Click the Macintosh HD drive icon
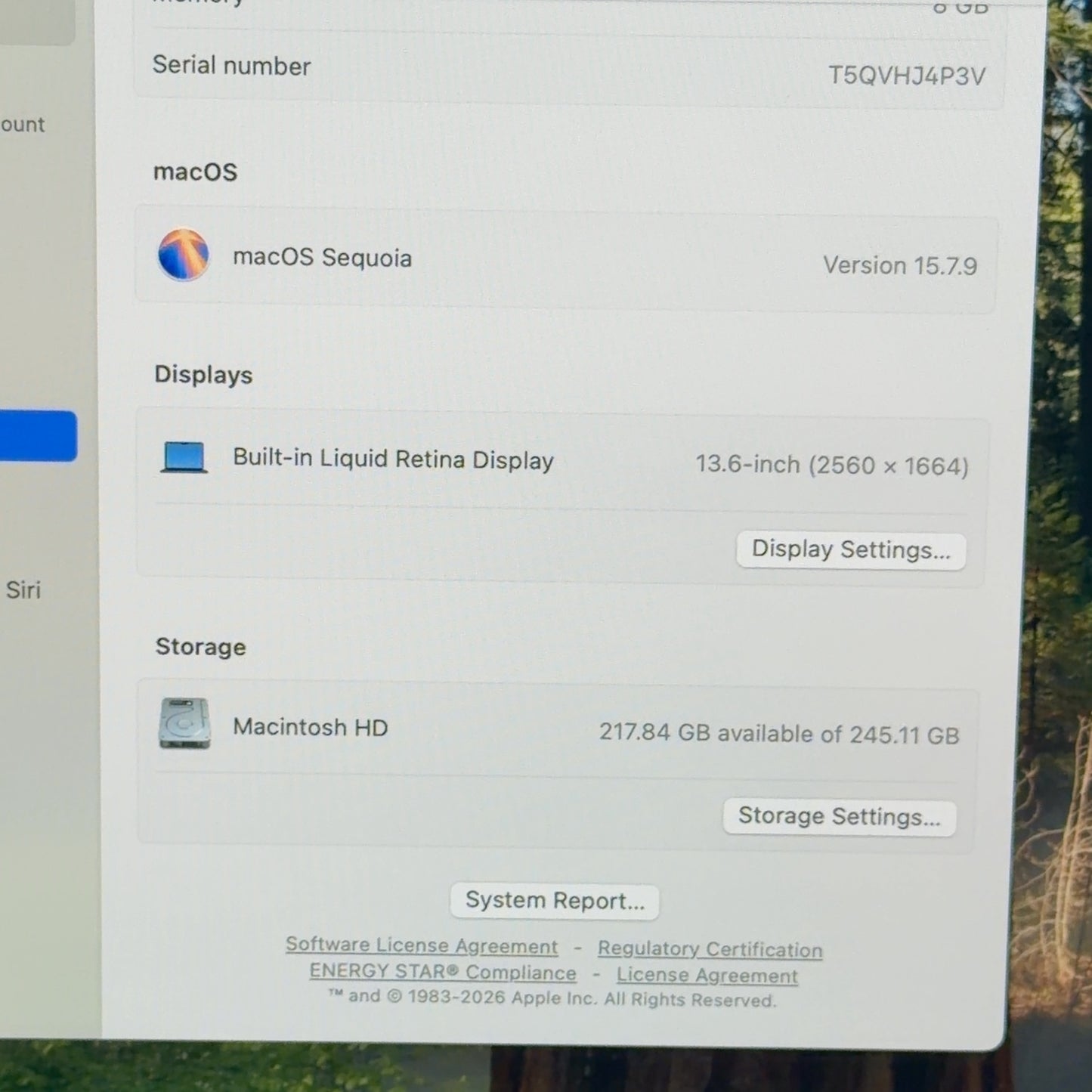1092x1092 pixels. (184, 723)
